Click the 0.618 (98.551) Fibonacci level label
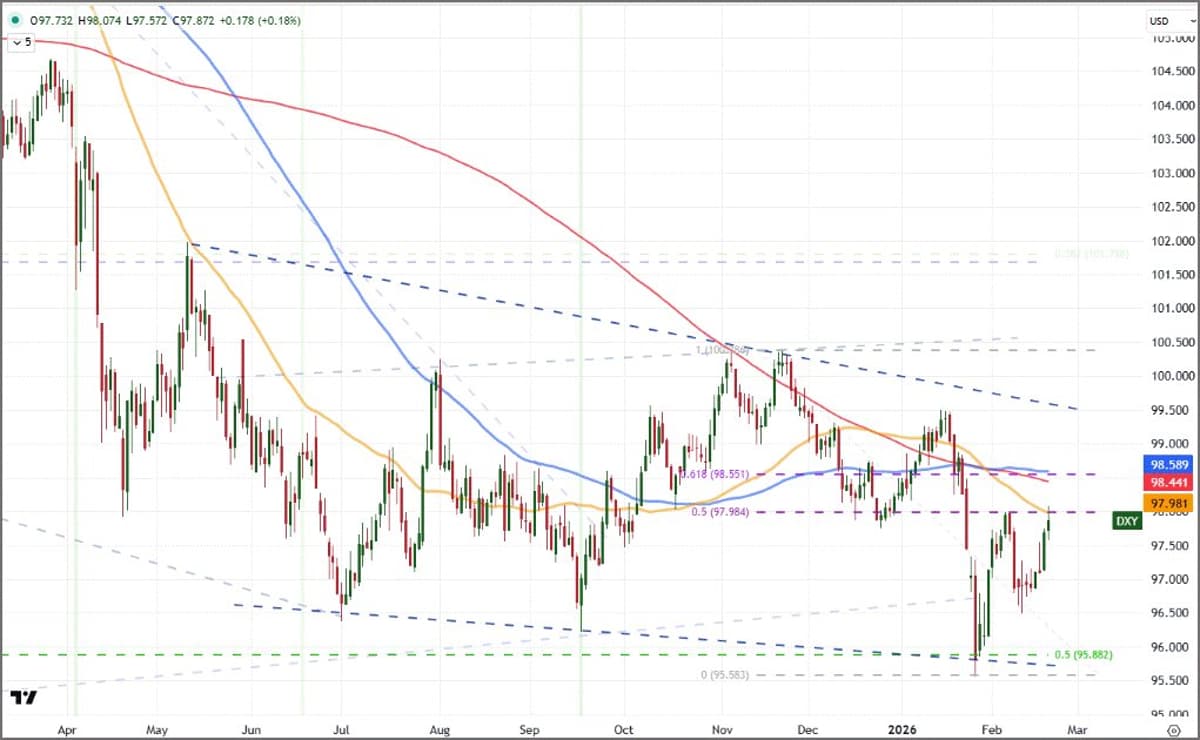 click(716, 473)
